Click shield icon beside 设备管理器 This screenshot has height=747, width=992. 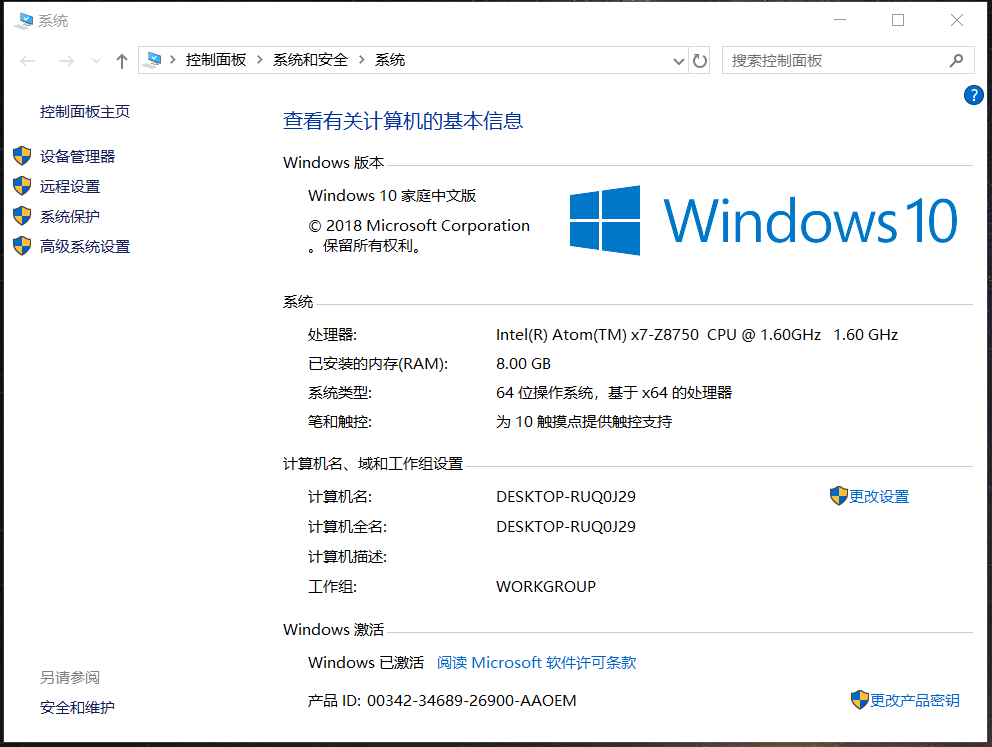pyautogui.click(x=22, y=156)
